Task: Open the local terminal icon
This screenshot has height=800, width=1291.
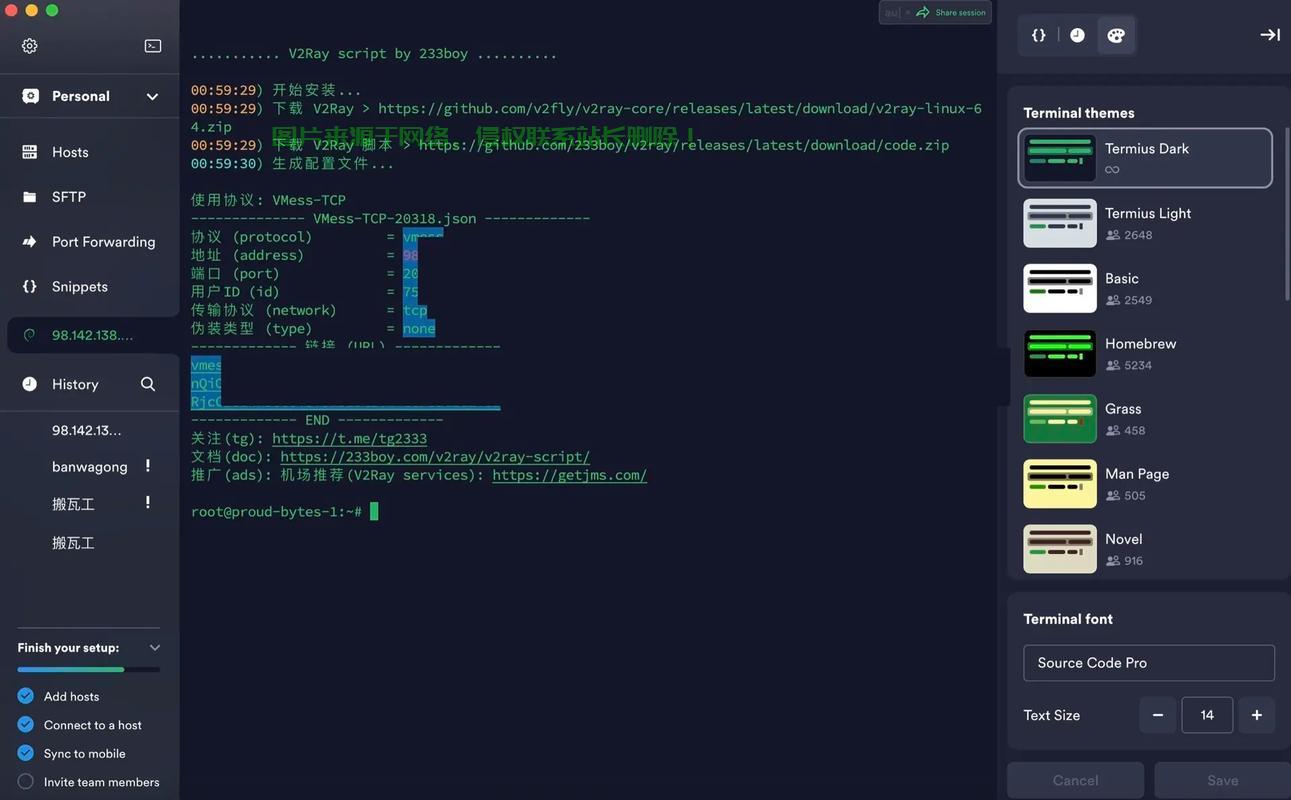Action: (x=153, y=46)
